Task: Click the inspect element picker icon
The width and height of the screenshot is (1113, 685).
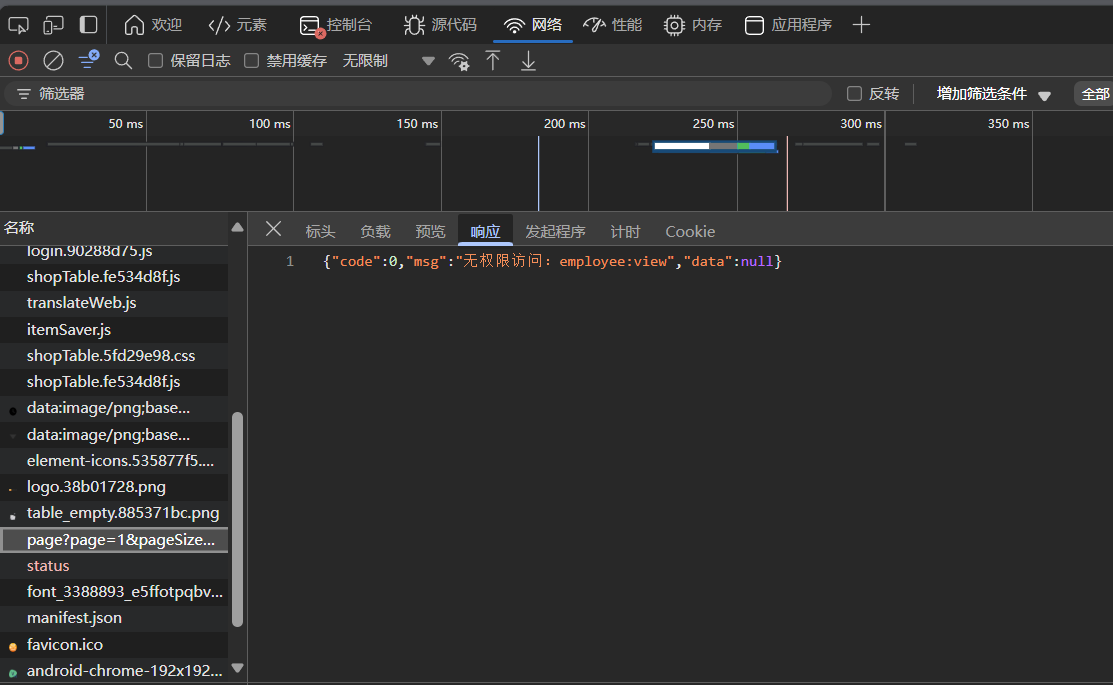Action: tap(18, 25)
